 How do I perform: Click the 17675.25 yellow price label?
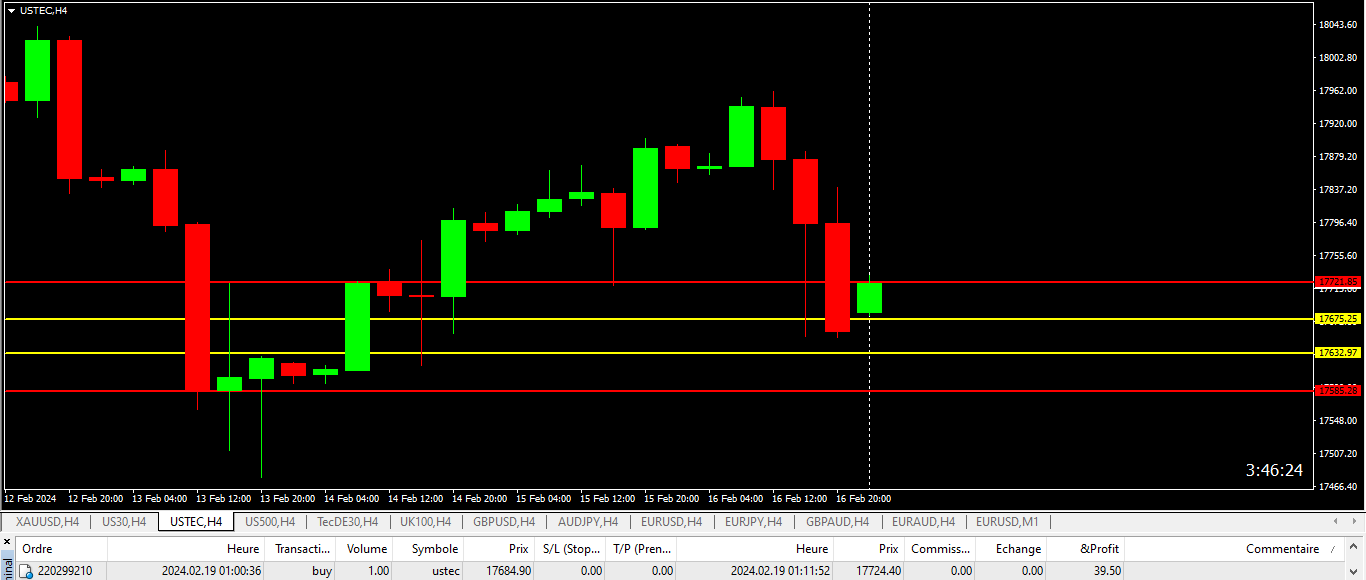1338,319
